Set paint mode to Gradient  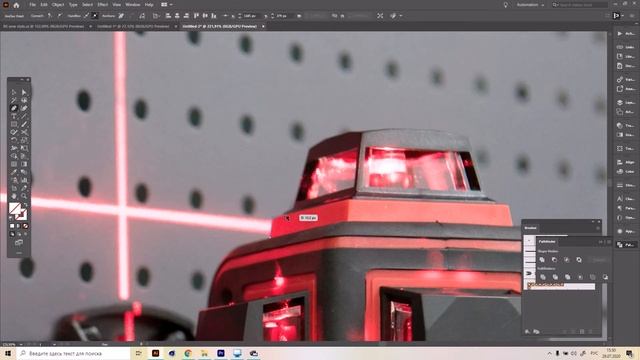click(x=18, y=226)
